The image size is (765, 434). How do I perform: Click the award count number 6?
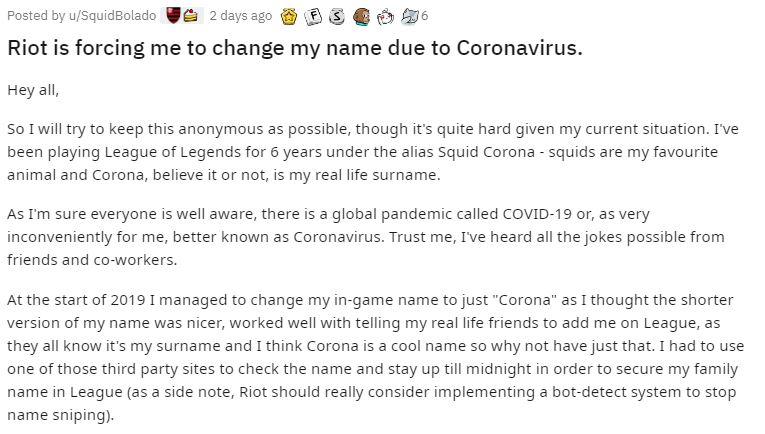pyautogui.click(x=424, y=16)
